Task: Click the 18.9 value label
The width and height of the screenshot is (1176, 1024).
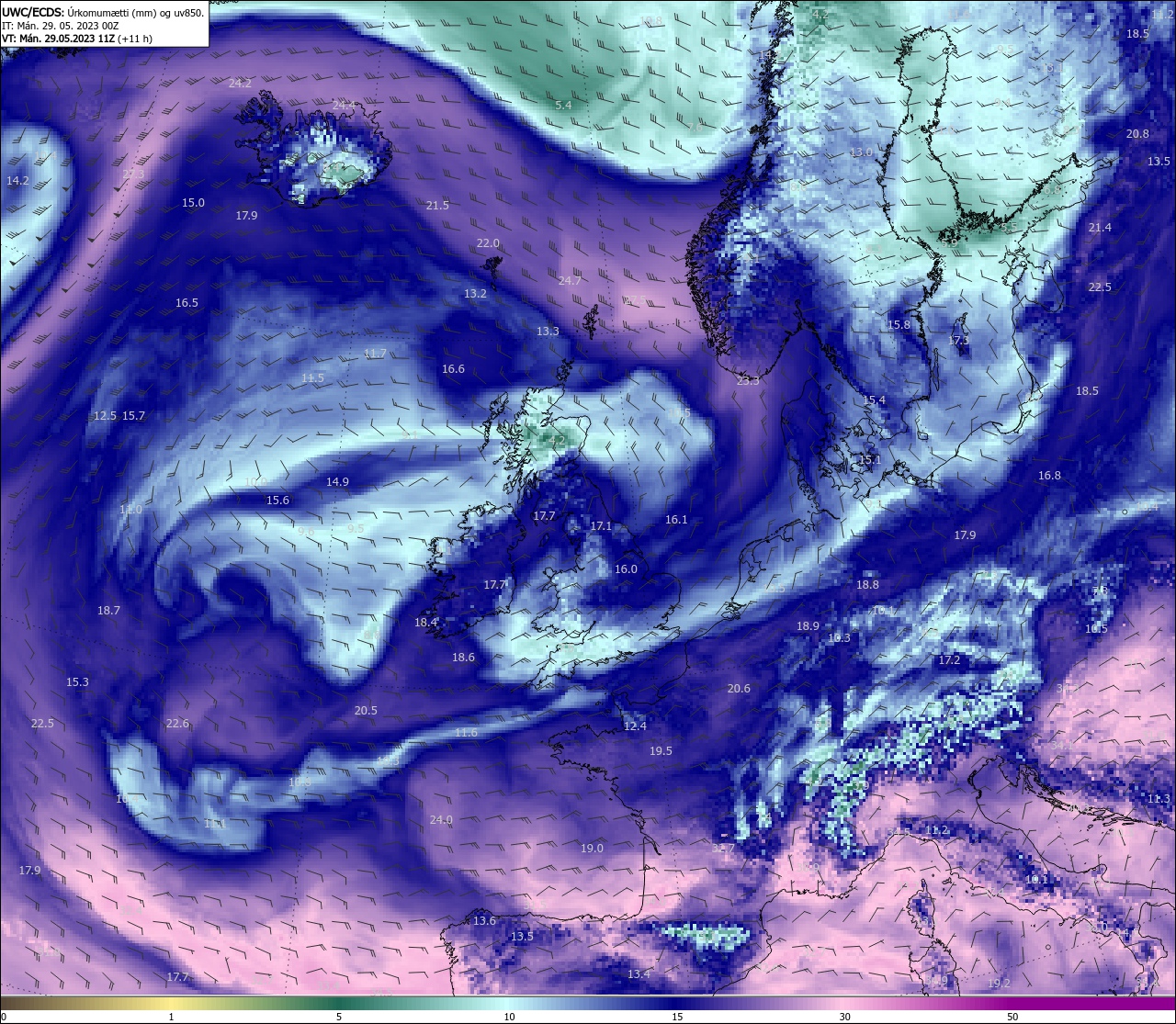Action: [808, 626]
